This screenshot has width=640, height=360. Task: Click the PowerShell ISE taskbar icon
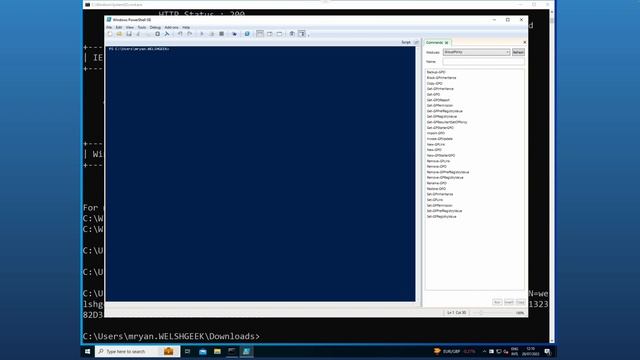[247, 351]
